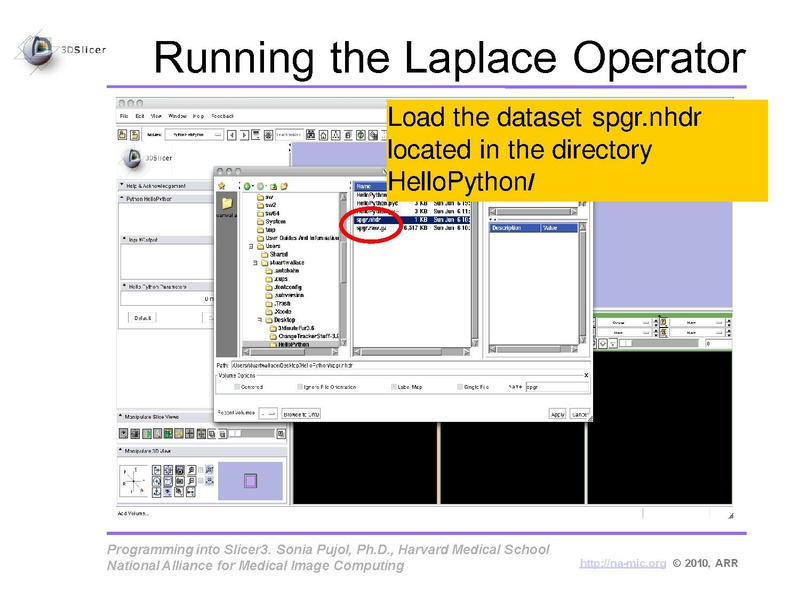This screenshot has width=800, height=600.
Task: Click the Description column header
Action: tap(515, 228)
